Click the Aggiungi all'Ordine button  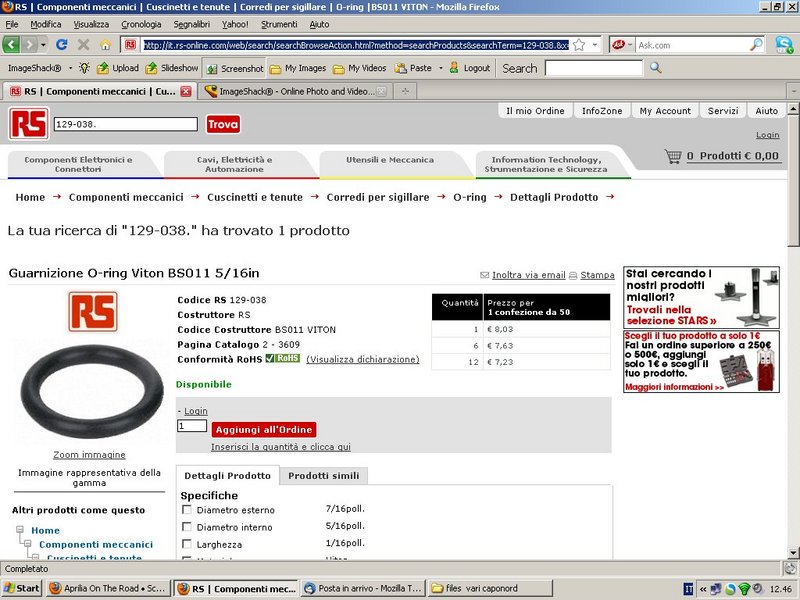pos(264,430)
